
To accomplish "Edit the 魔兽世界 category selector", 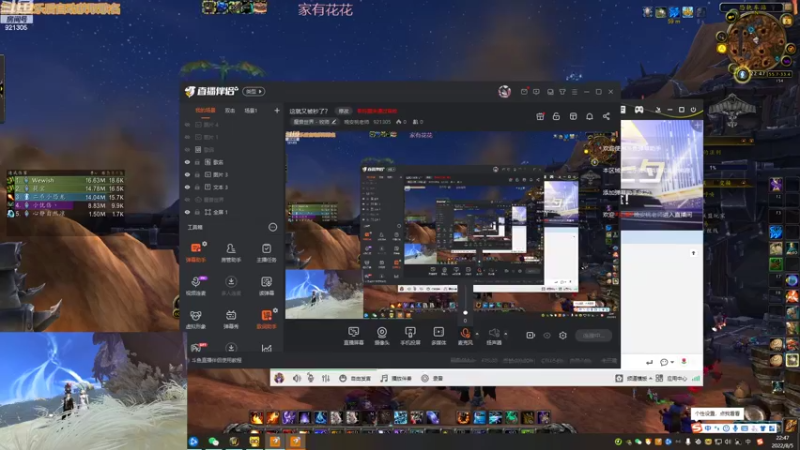I will click(315, 122).
